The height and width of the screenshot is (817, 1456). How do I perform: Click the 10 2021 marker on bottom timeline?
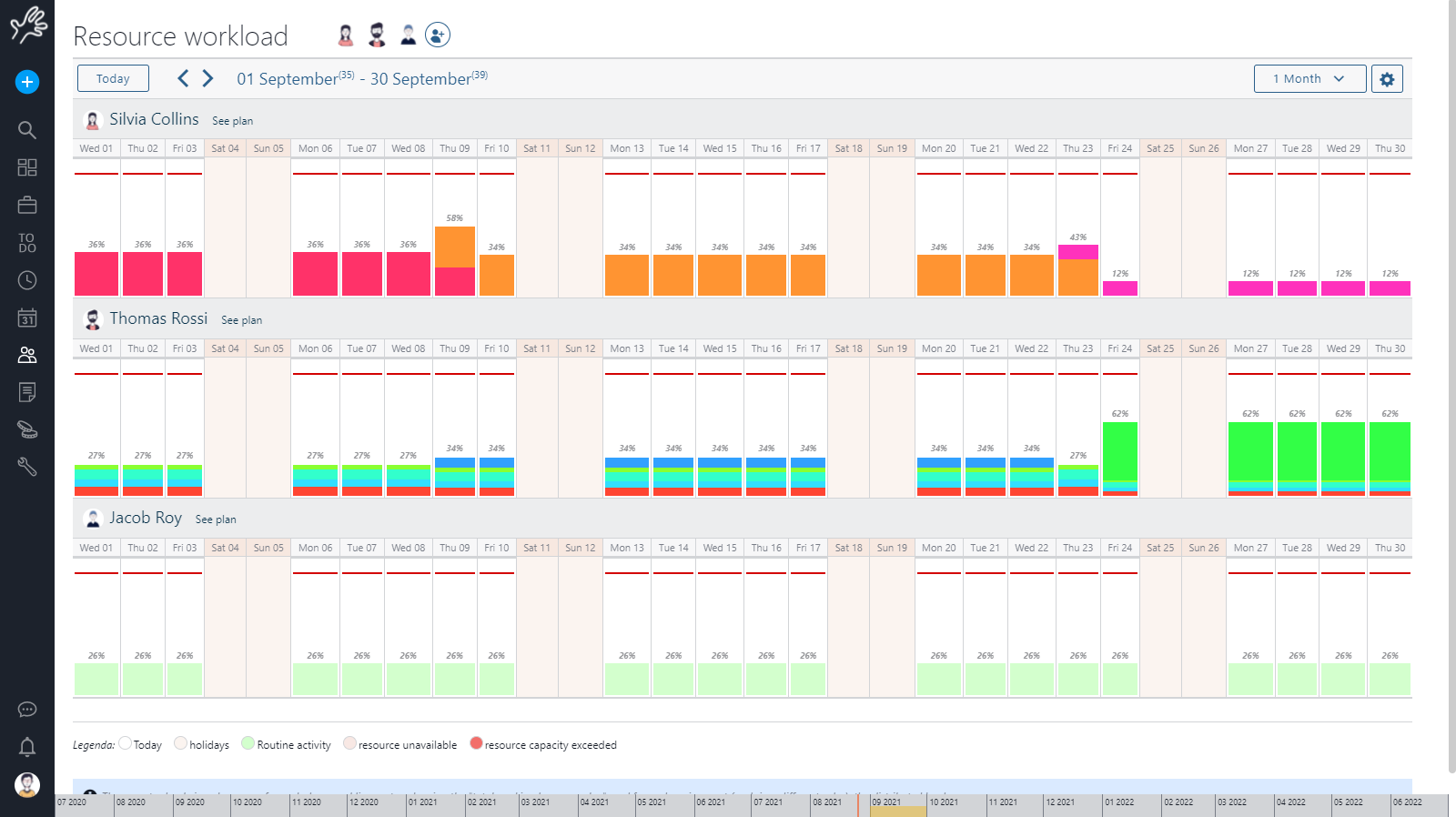[944, 802]
